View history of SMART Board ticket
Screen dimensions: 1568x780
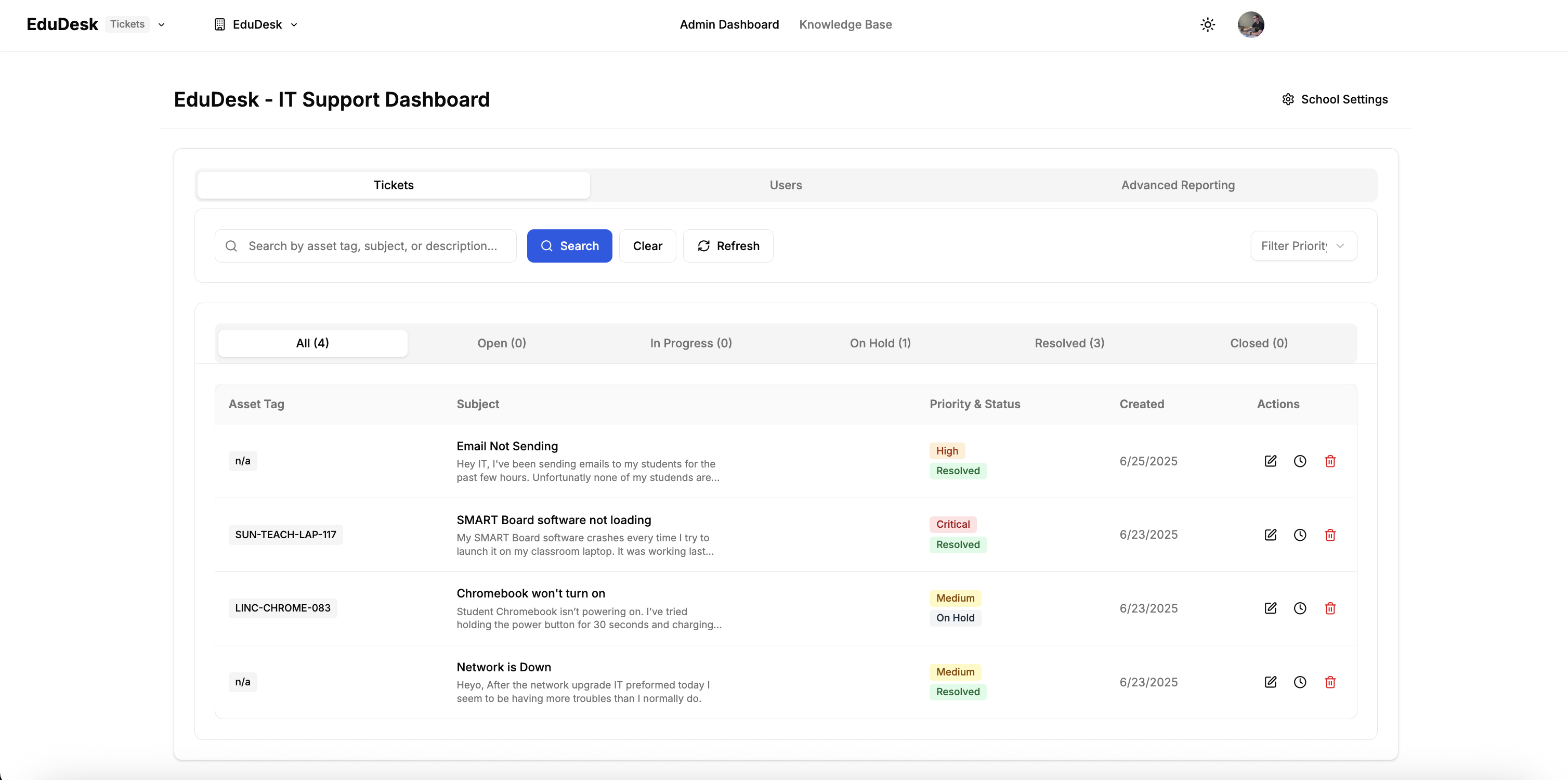[x=1300, y=535]
